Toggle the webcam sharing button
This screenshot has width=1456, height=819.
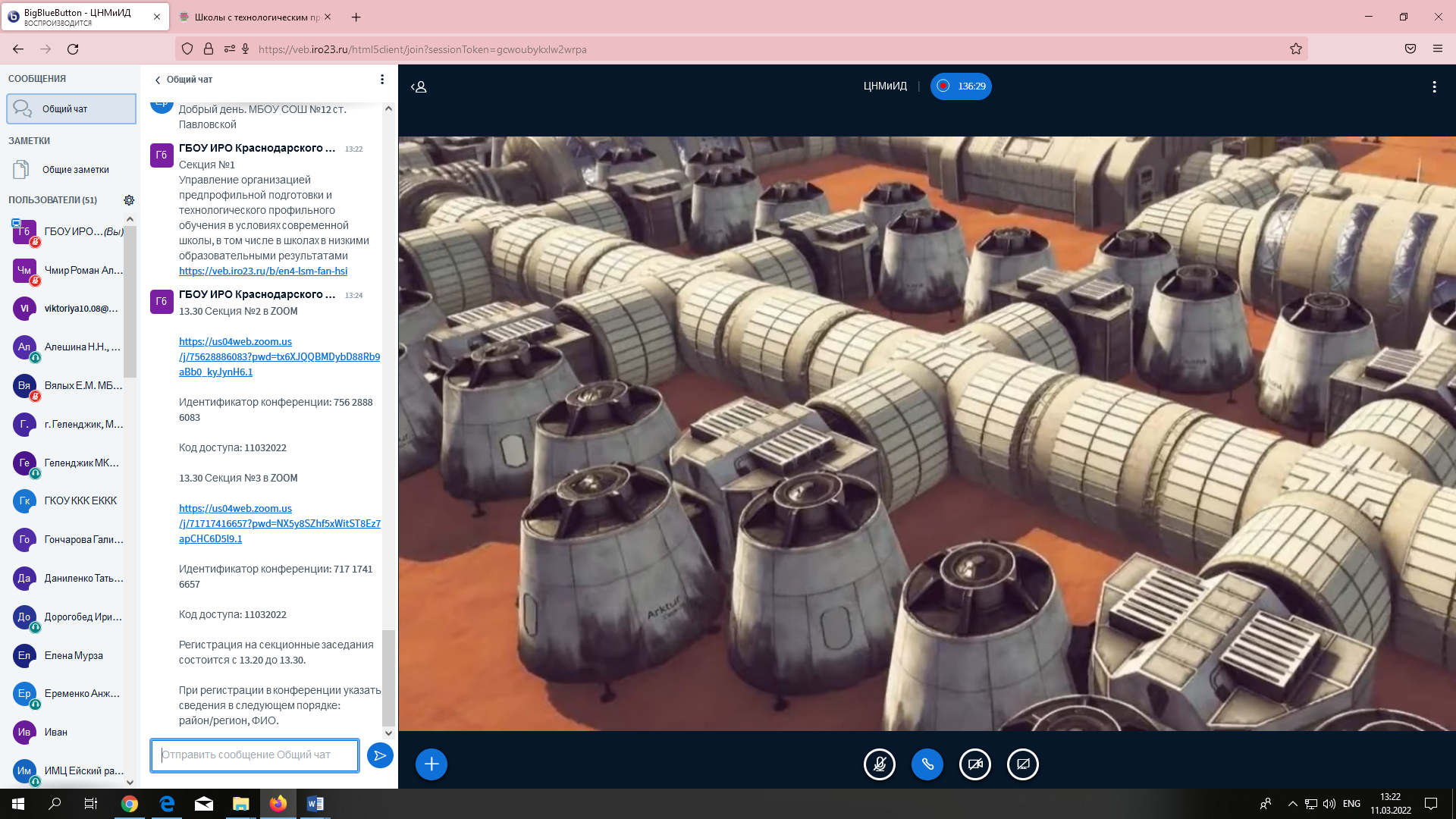tap(975, 764)
